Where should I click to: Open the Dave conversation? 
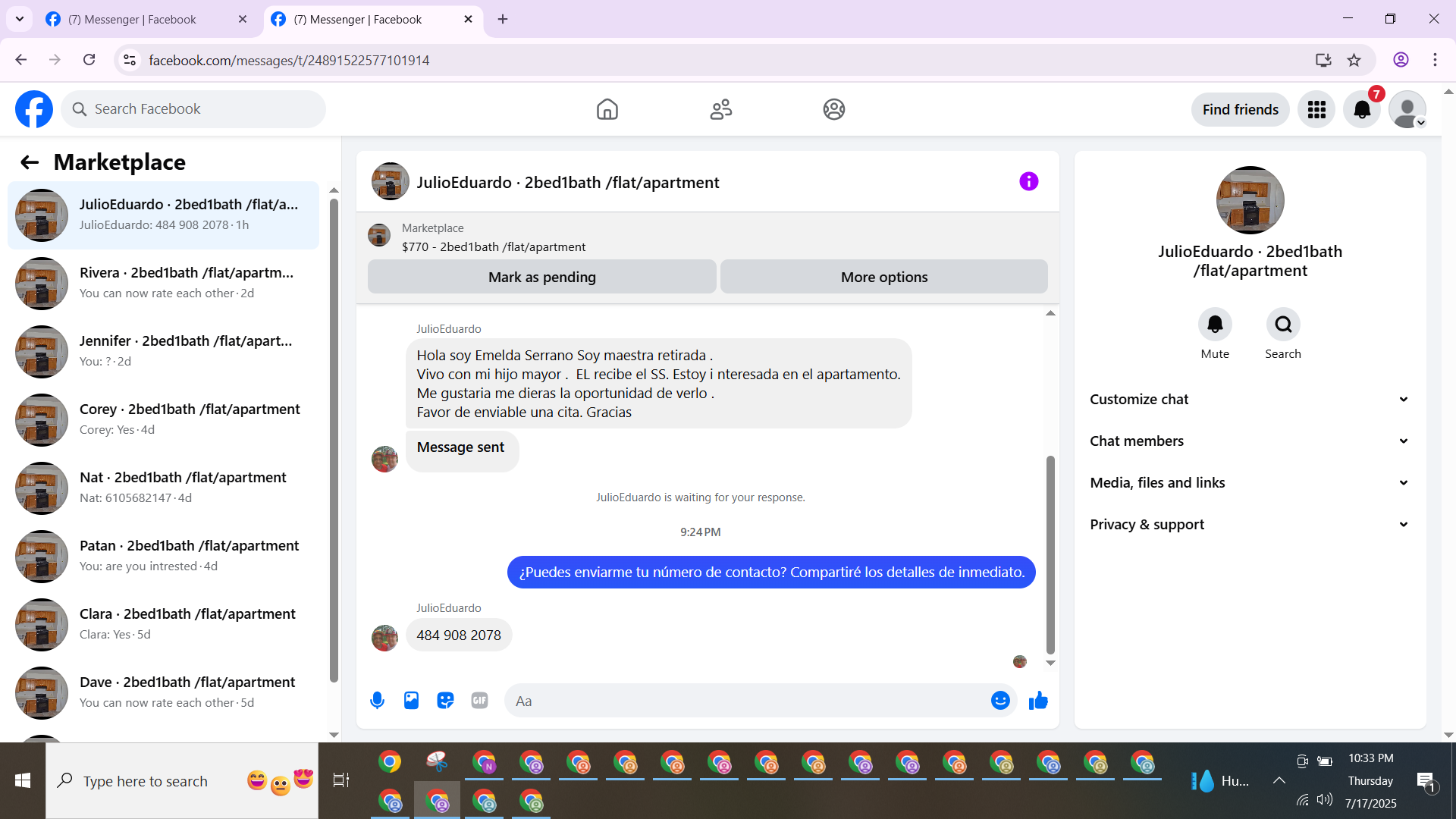[163, 693]
